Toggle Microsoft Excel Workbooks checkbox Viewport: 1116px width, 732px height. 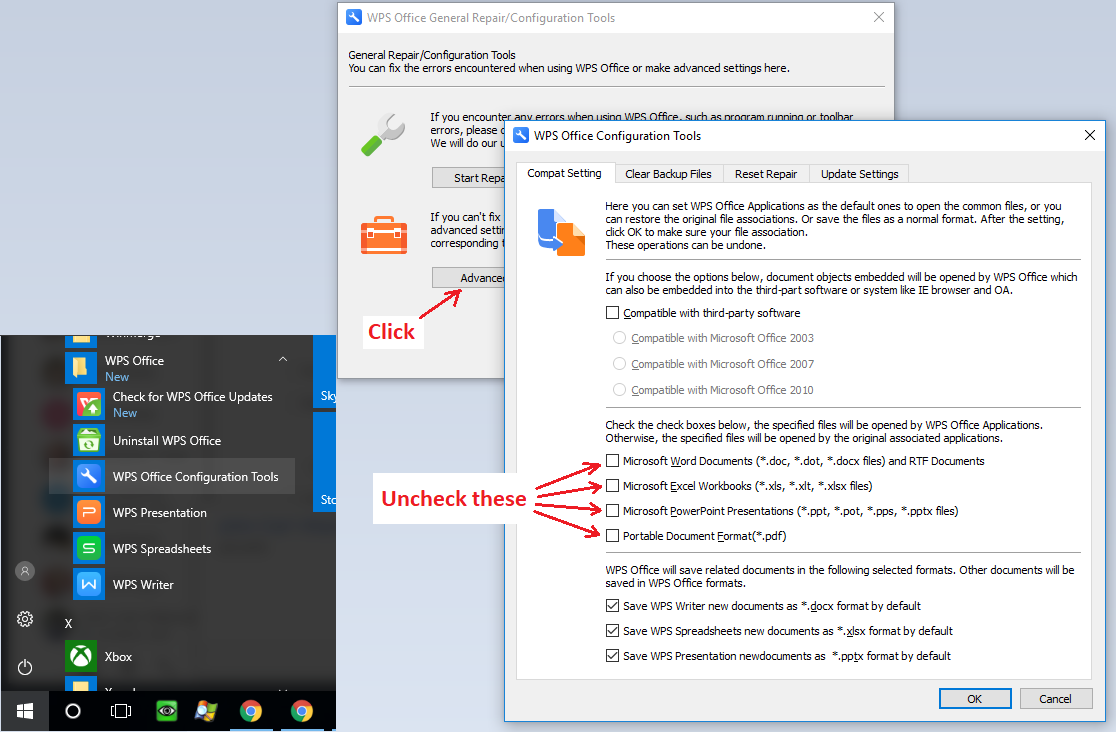(612, 486)
